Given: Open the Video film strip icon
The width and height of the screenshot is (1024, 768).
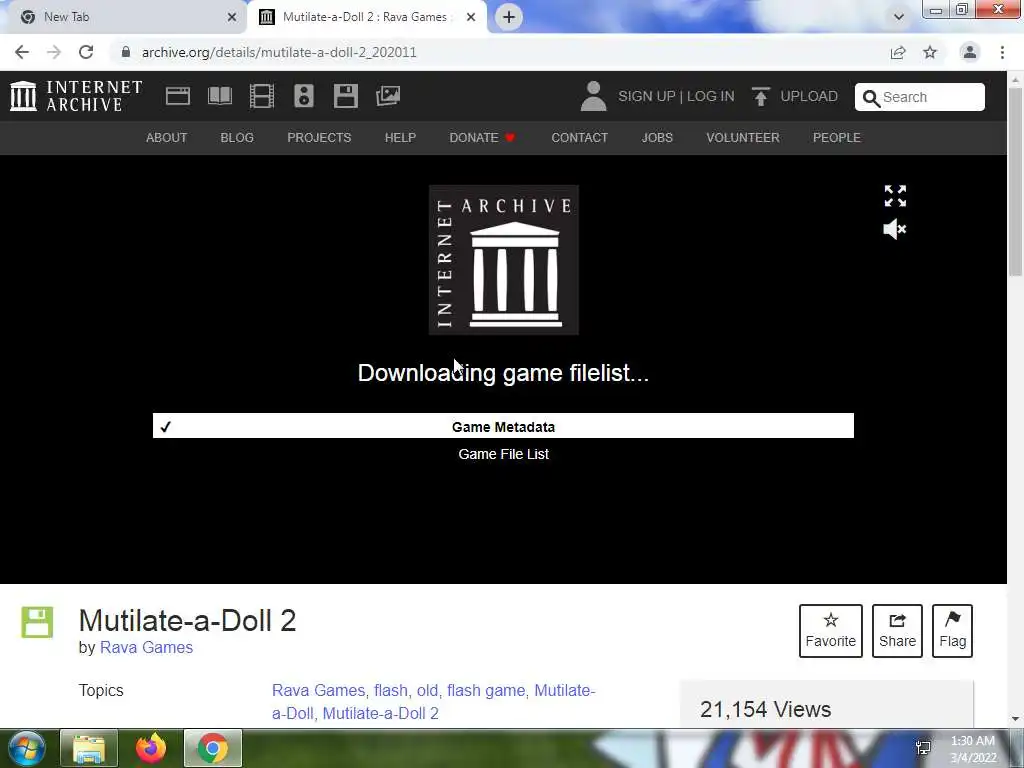Looking at the screenshot, I should tap(262, 96).
